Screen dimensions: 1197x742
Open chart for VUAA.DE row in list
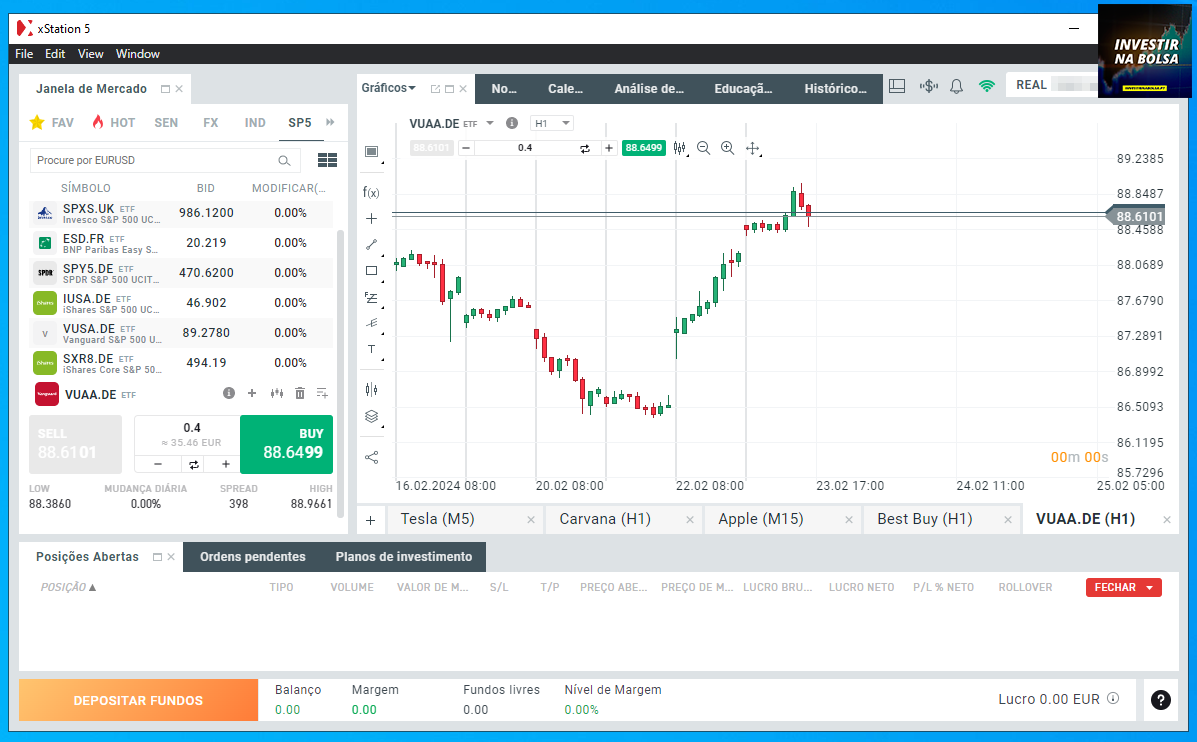[x=276, y=393]
